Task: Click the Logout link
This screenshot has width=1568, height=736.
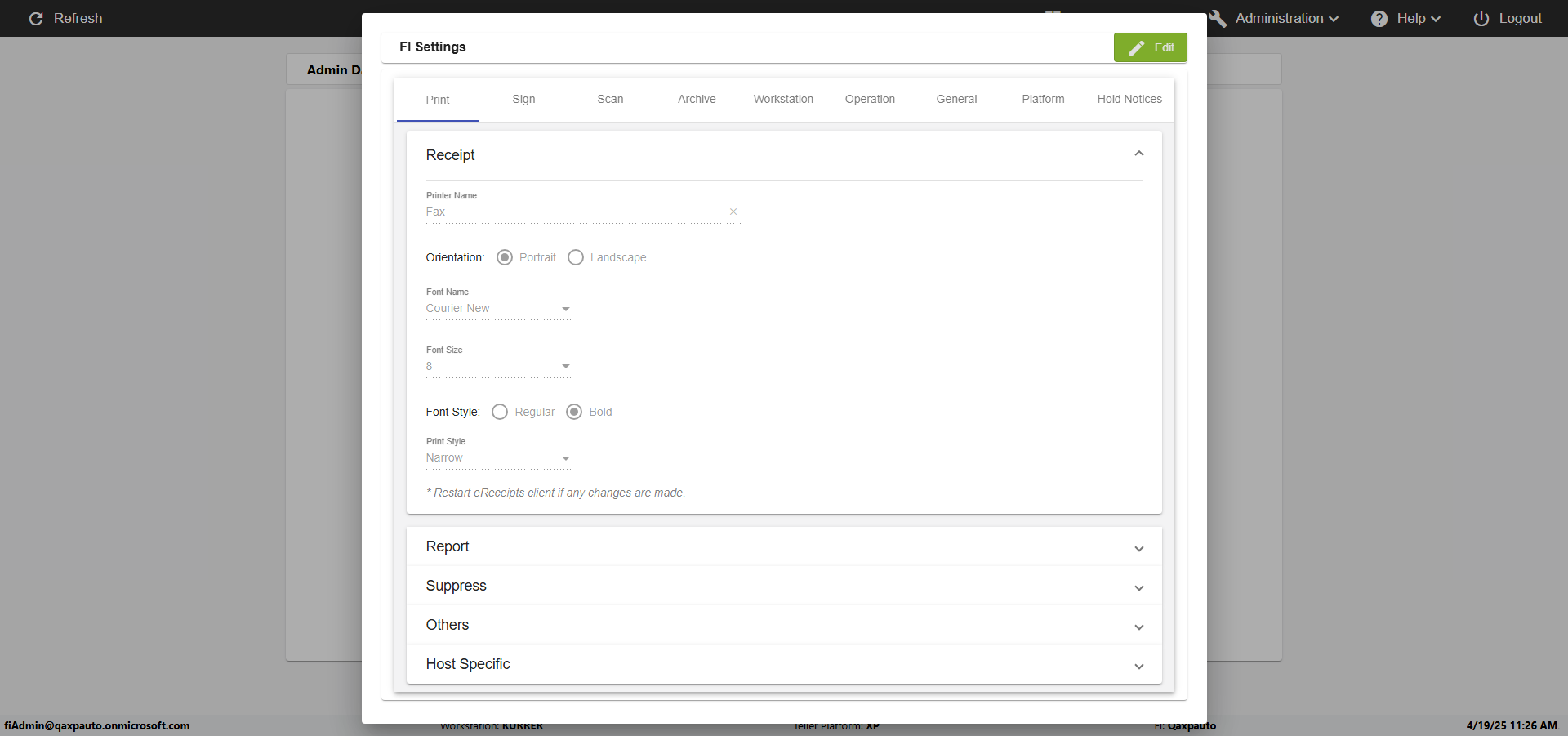Action: (x=1508, y=18)
